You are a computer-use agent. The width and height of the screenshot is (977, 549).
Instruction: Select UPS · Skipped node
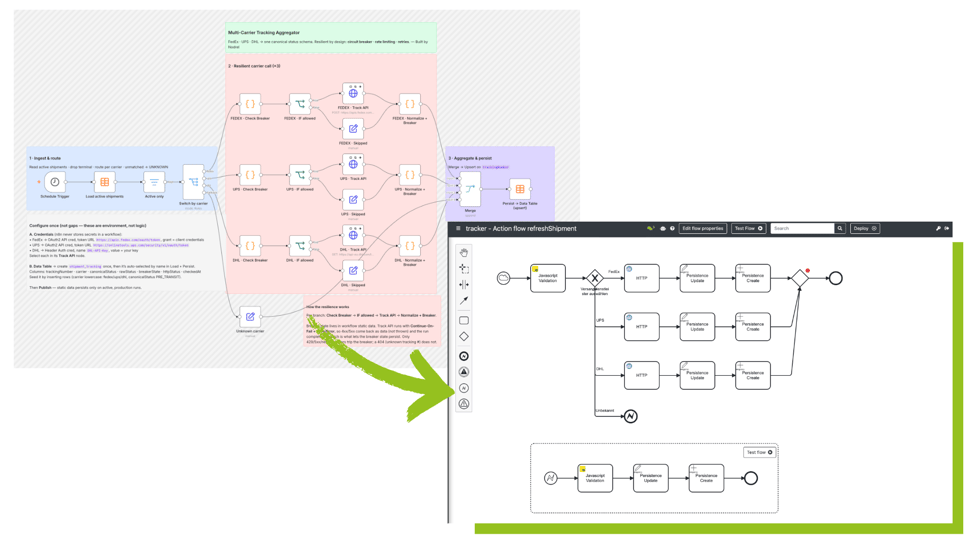pyautogui.click(x=353, y=200)
